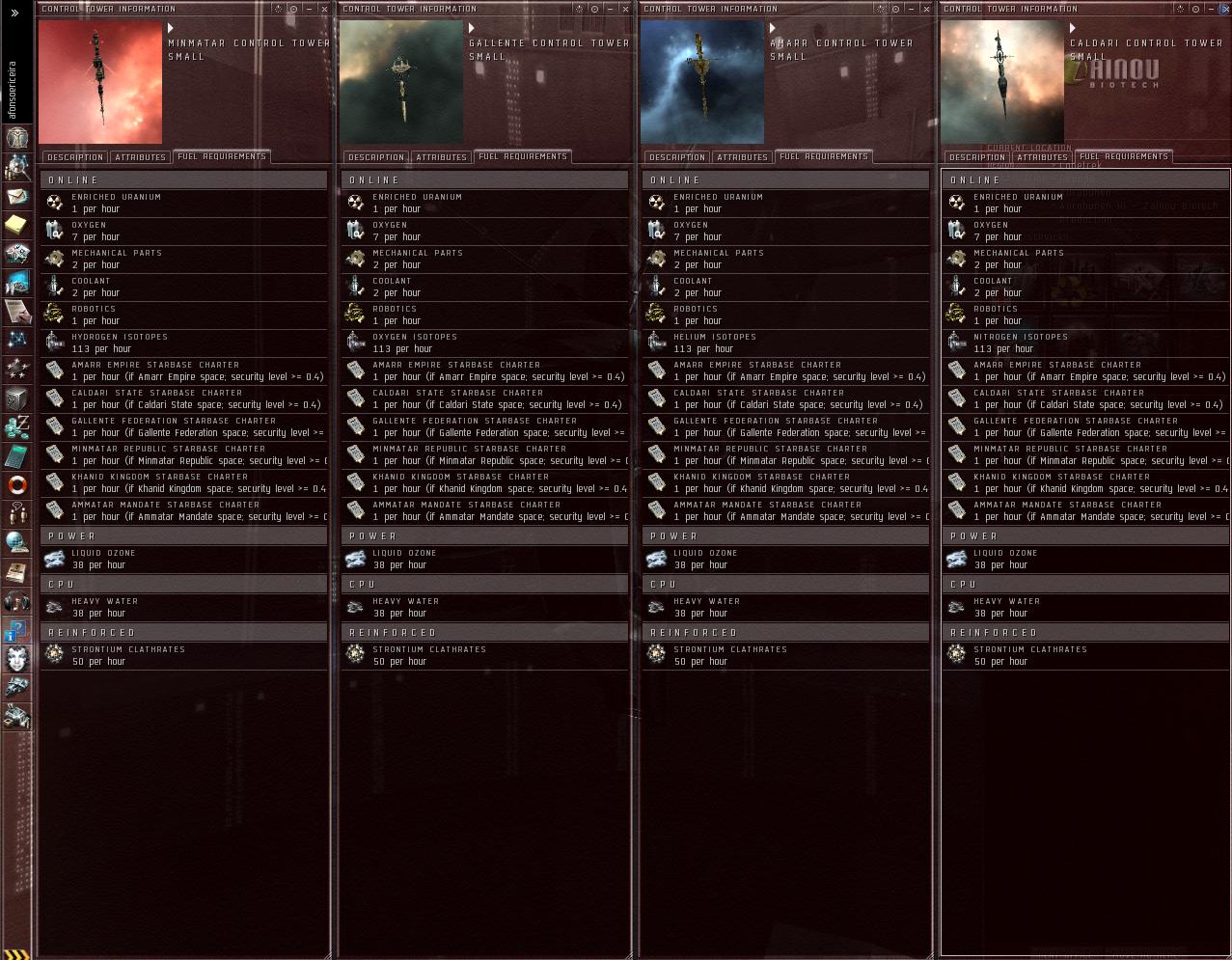Open the star Map icon in sidebar
This screenshot has height=960, width=1232.
(17, 340)
